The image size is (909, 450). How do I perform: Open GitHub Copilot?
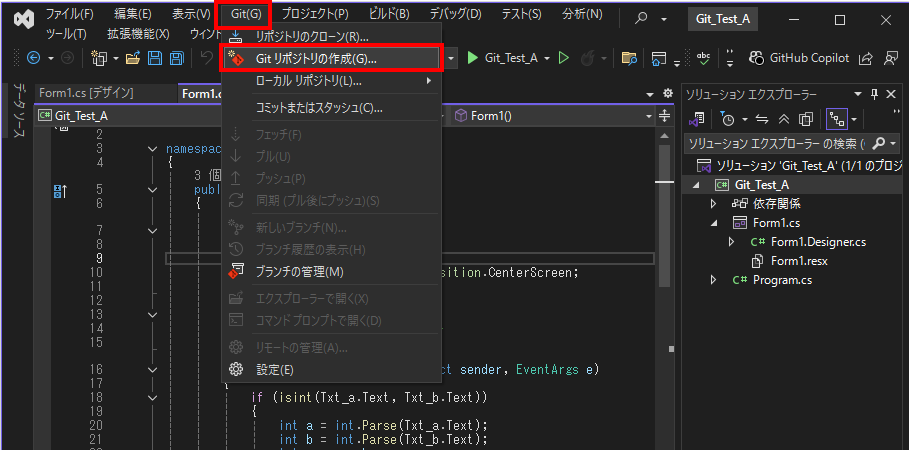click(799, 58)
